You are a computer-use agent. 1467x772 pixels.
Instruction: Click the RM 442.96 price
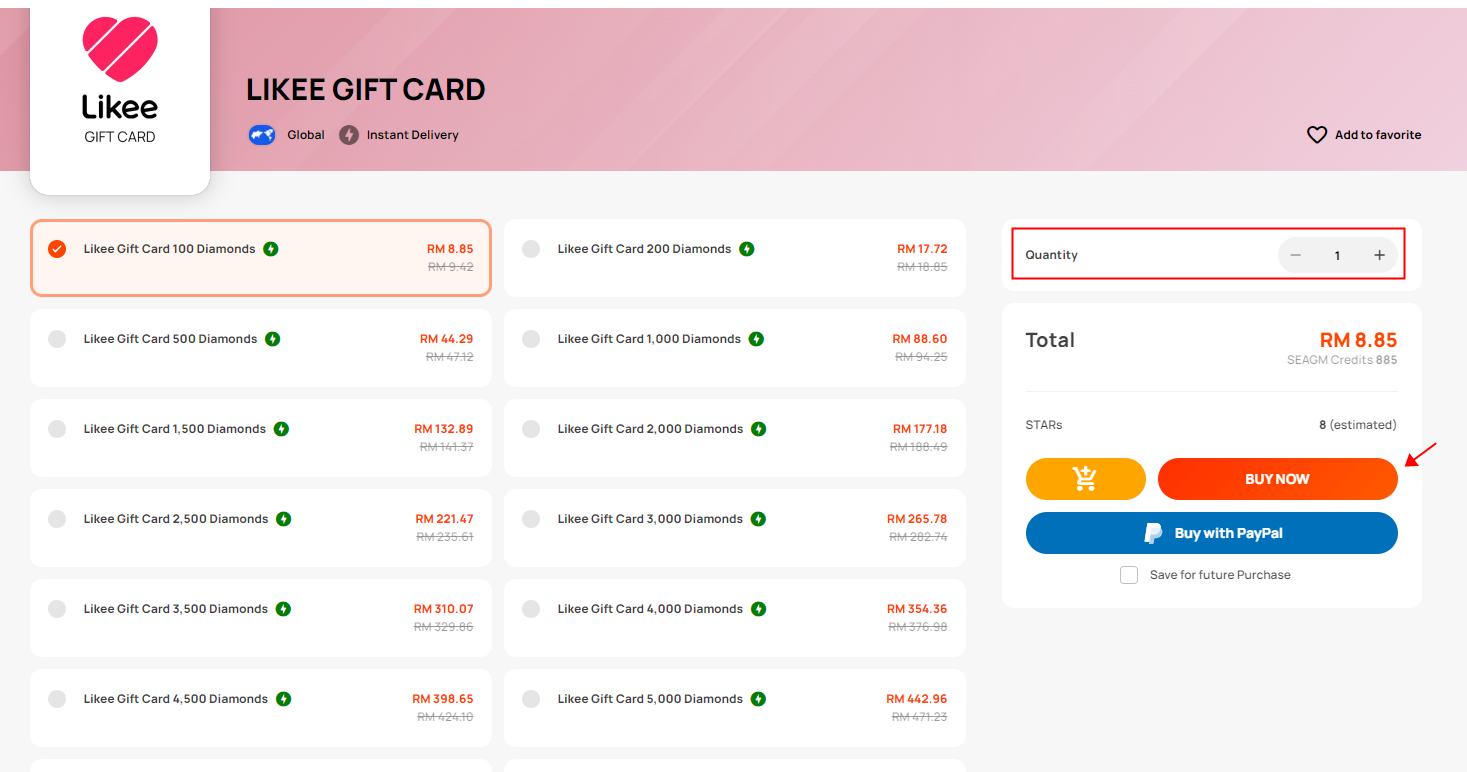pos(917,699)
